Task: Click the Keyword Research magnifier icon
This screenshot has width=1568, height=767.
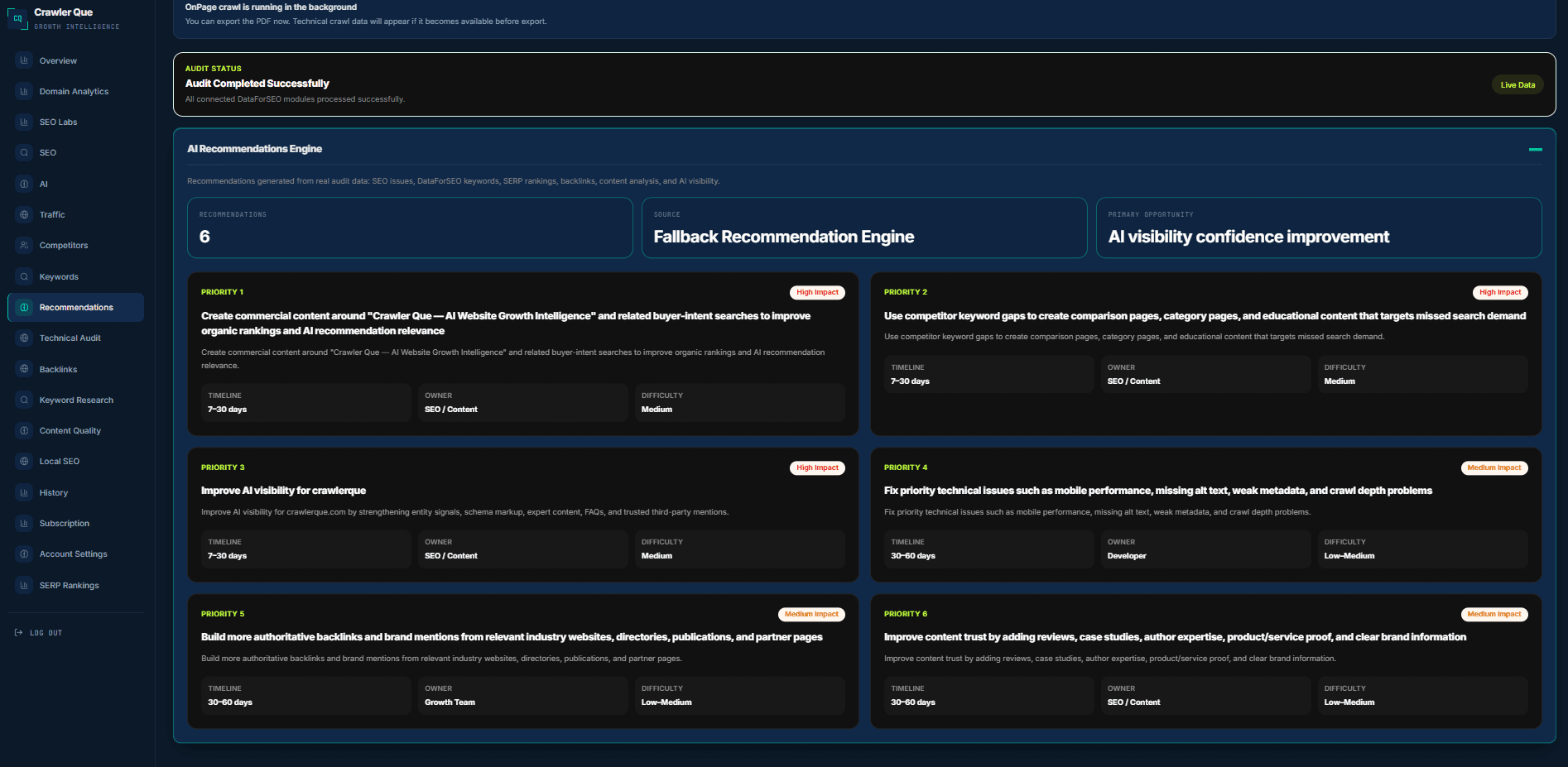Action: [x=24, y=400]
